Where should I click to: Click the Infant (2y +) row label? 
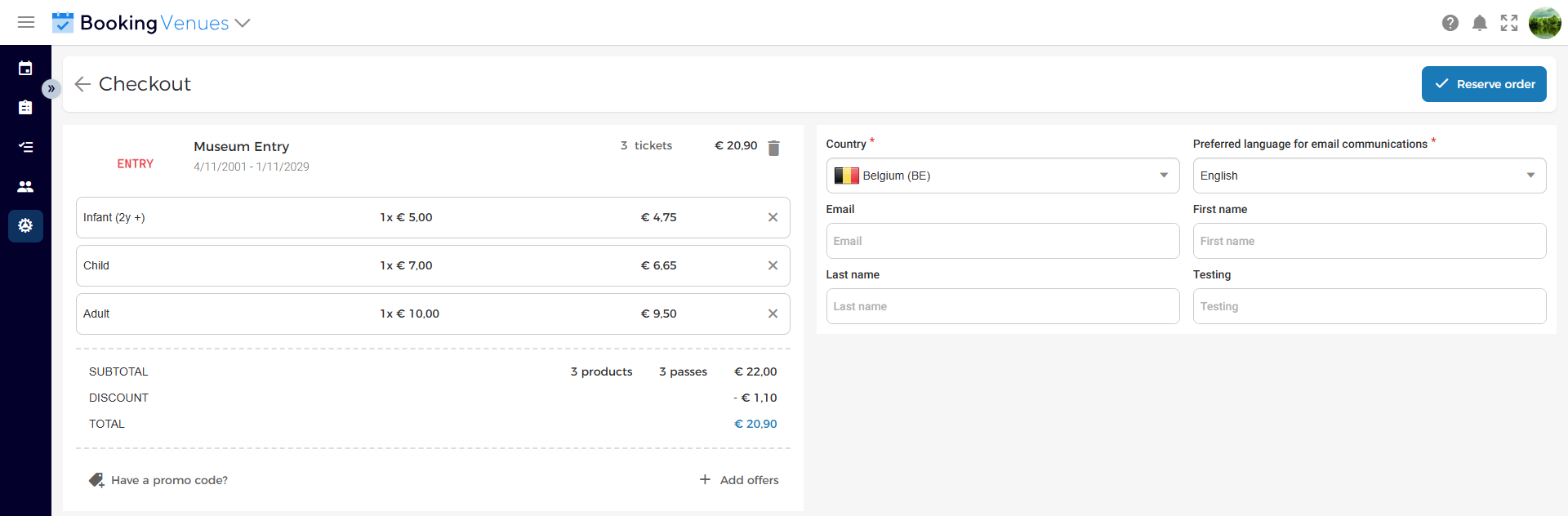114,217
